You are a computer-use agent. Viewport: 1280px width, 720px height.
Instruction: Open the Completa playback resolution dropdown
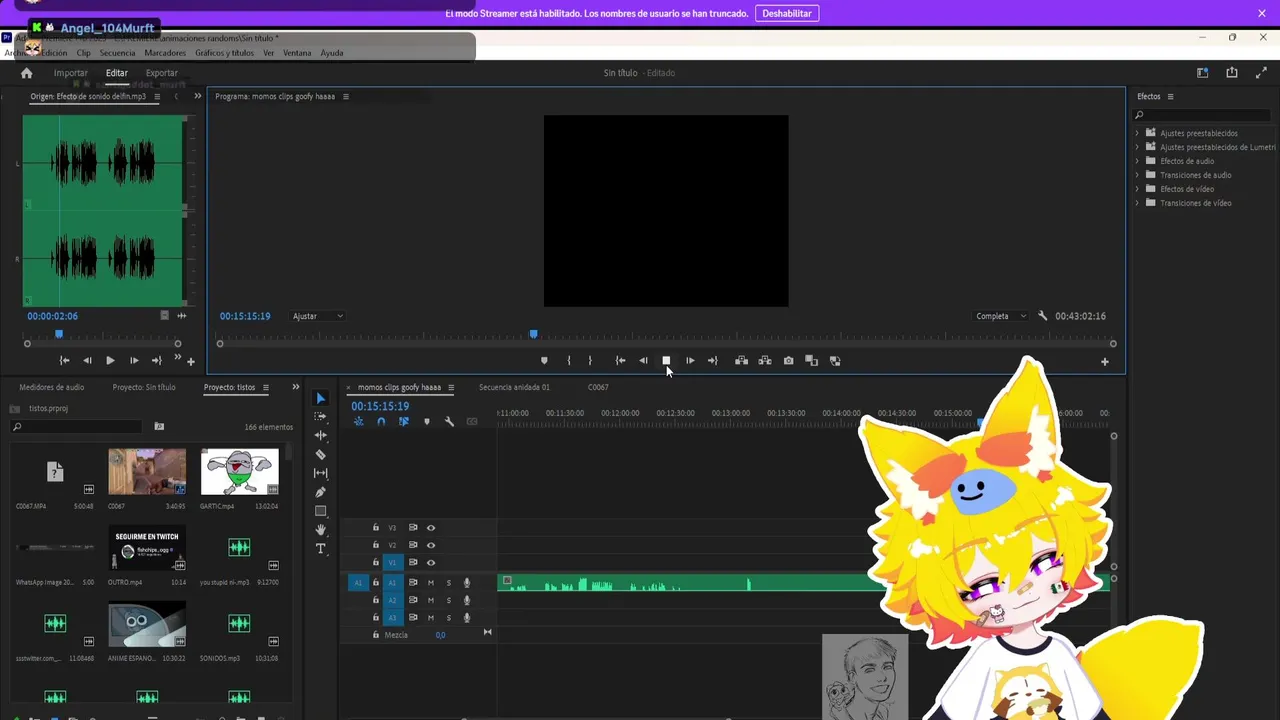(x=1001, y=316)
